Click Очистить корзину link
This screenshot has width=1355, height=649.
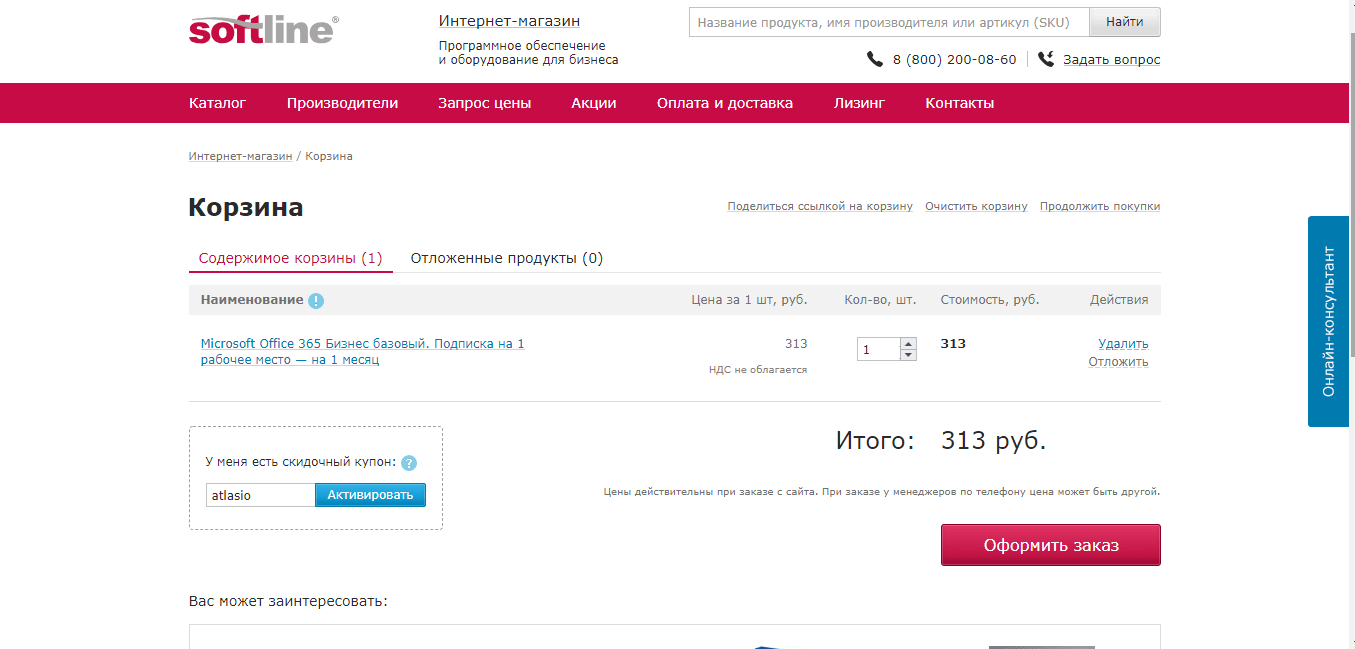976,206
